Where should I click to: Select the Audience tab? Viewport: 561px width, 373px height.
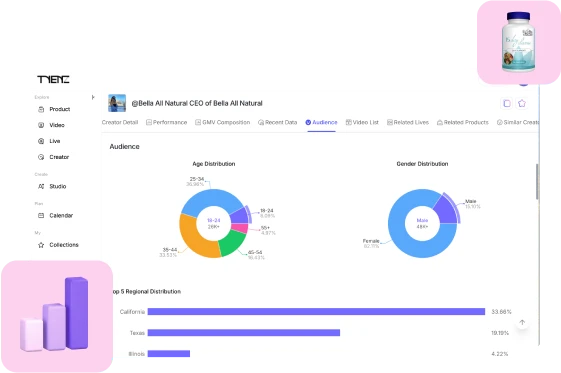point(321,122)
